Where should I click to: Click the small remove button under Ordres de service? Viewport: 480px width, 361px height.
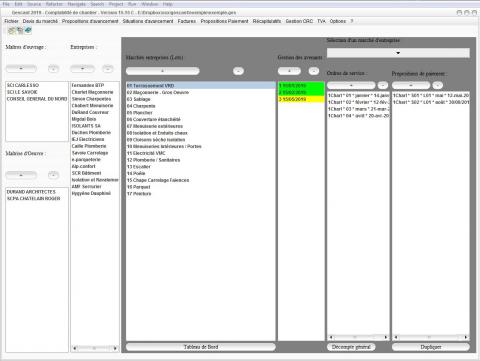click(x=383, y=85)
